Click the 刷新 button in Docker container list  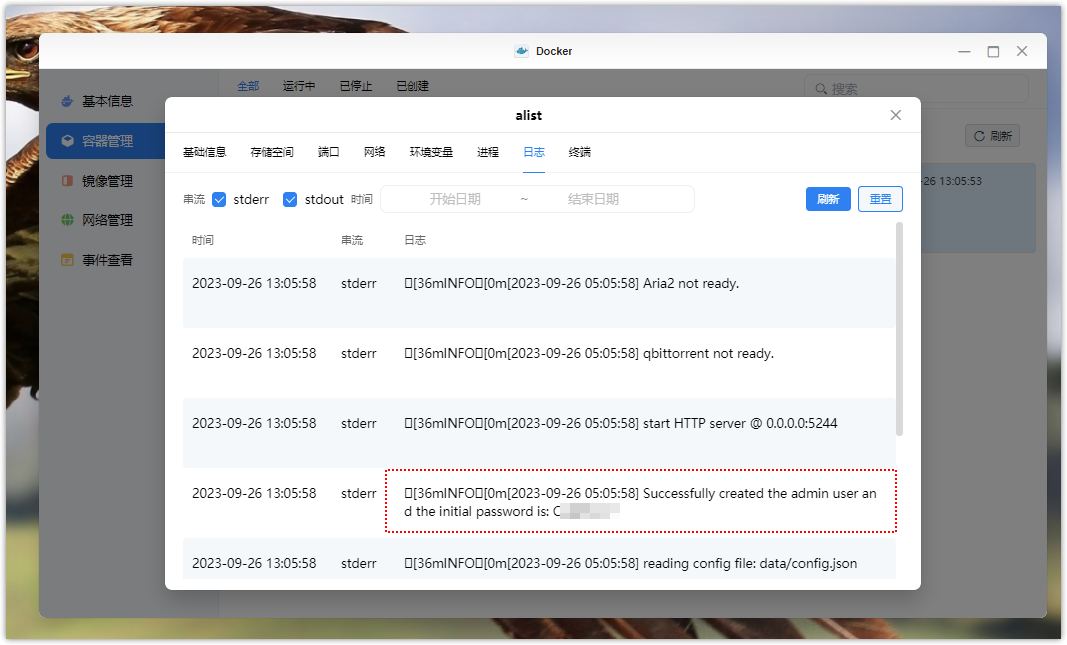point(992,136)
